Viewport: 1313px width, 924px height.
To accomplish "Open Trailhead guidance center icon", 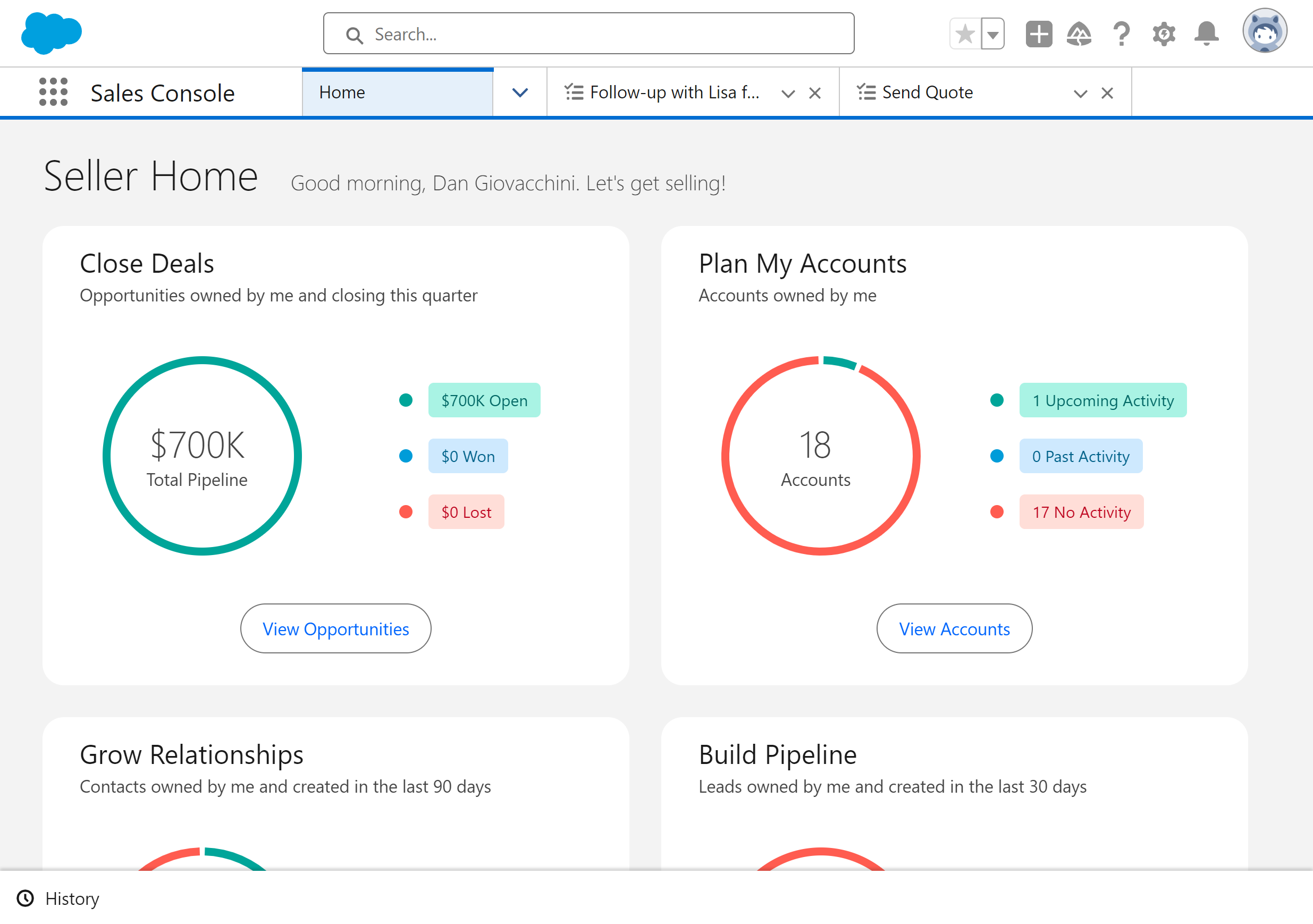I will click(1079, 33).
